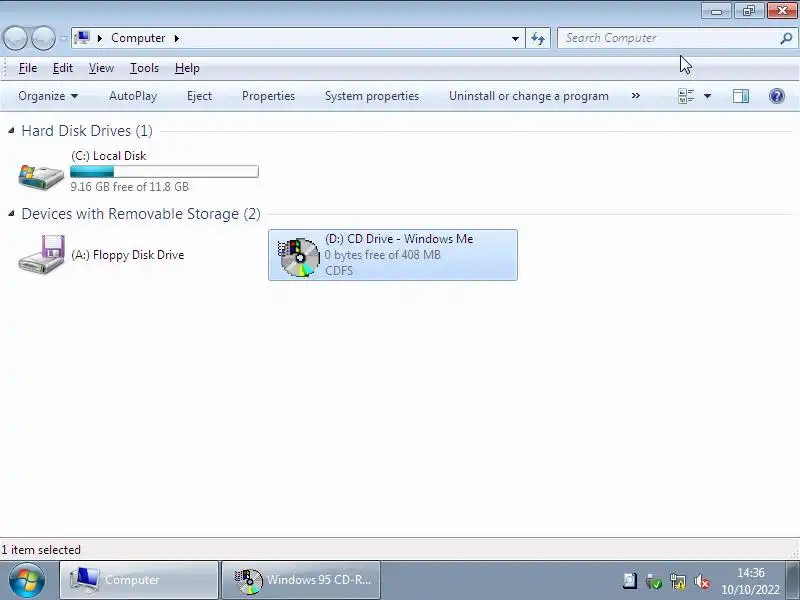Click the magnifying glass search icon
The width and height of the screenshot is (800, 600).
click(x=786, y=38)
